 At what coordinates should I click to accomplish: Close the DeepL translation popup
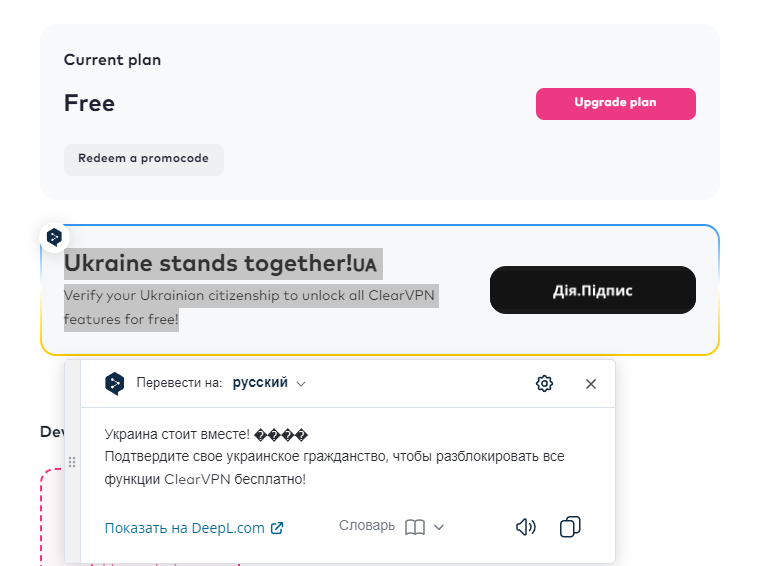(590, 383)
